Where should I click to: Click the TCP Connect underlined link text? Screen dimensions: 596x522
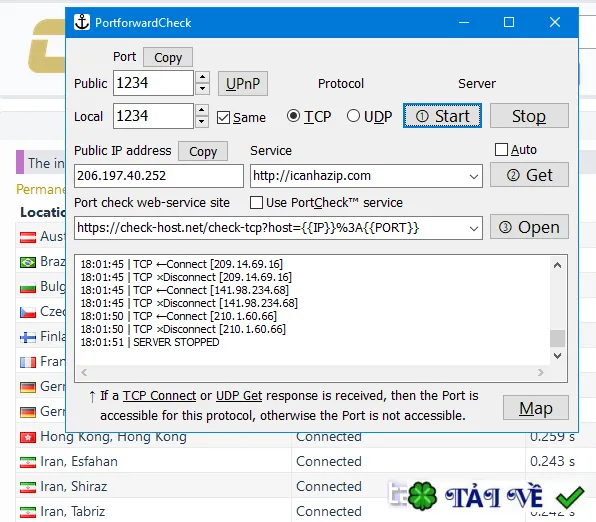point(159,396)
